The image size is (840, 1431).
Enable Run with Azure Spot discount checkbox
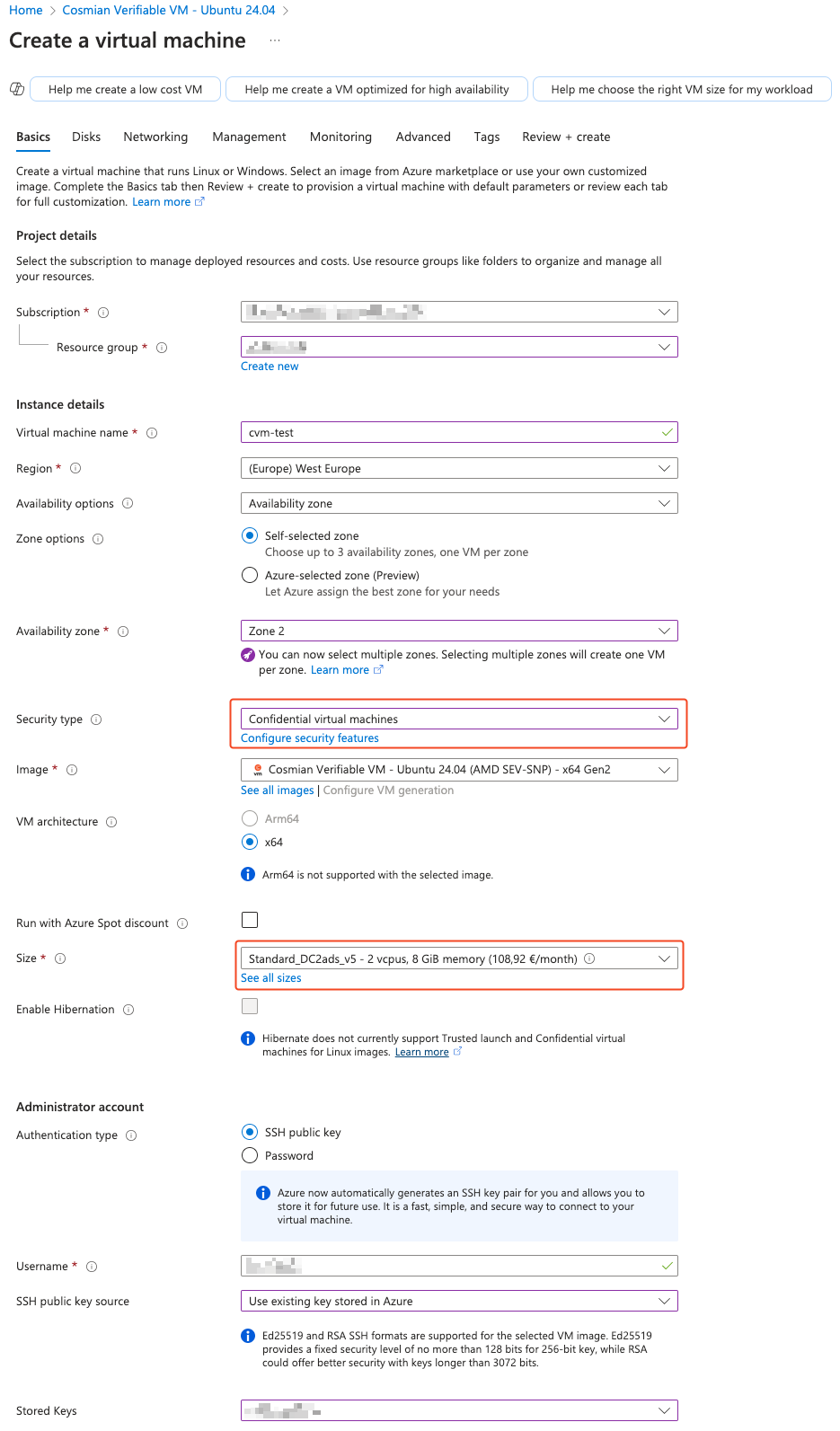pos(250,920)
